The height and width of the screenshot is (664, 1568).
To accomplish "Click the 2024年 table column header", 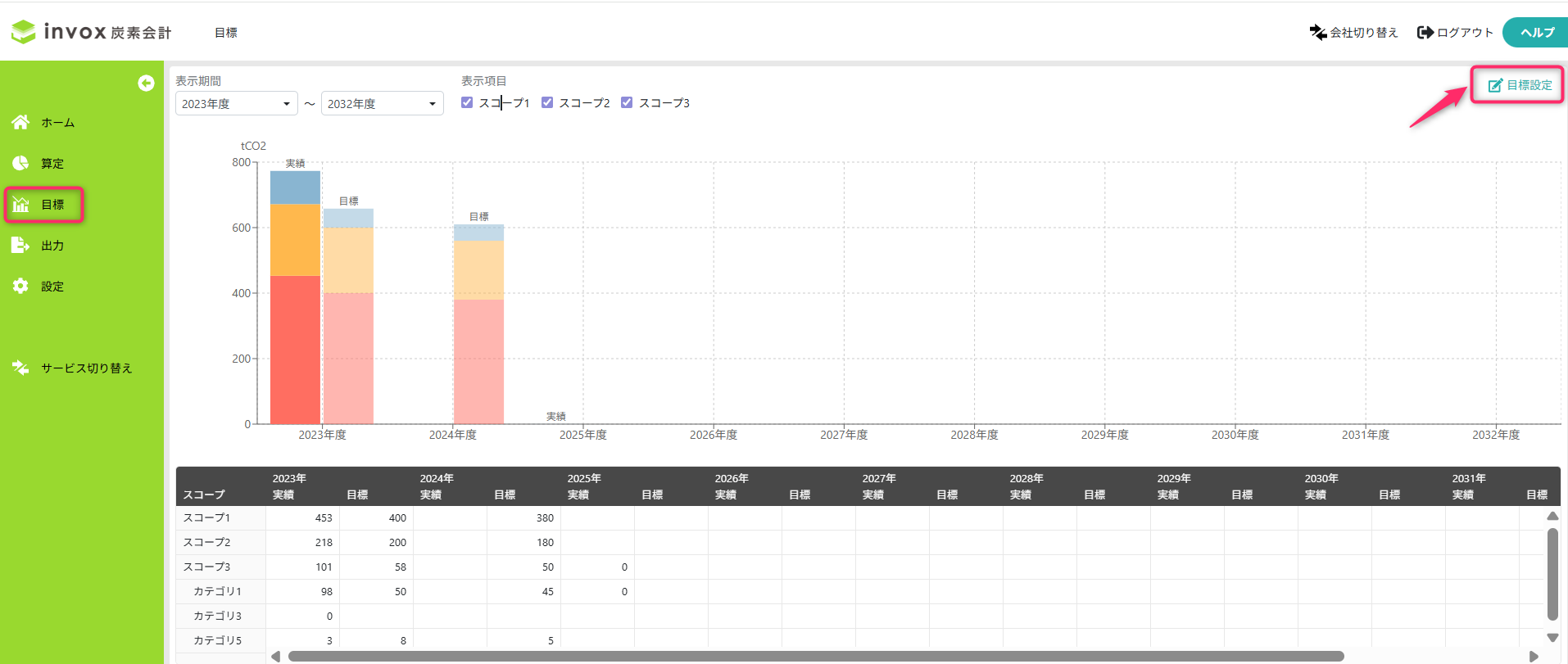I will 437,478.
